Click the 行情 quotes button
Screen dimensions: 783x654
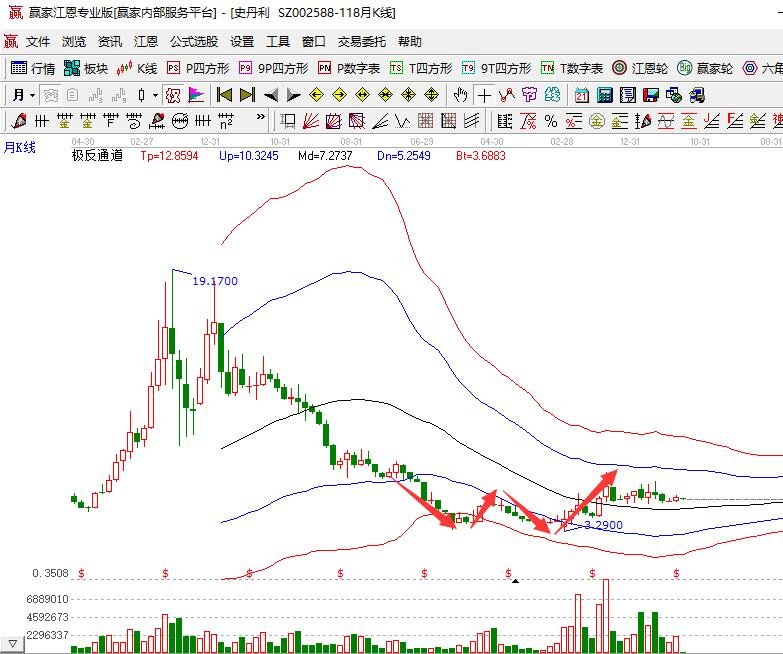click(x=32, y=68)
